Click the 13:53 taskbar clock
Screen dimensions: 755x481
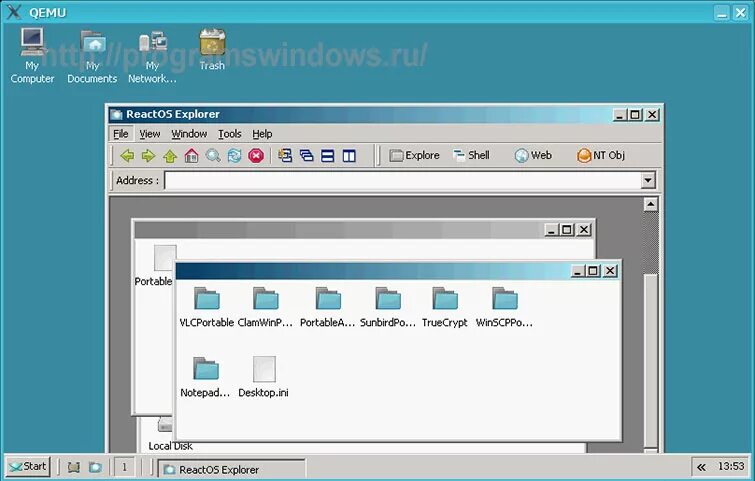(731, 466)
